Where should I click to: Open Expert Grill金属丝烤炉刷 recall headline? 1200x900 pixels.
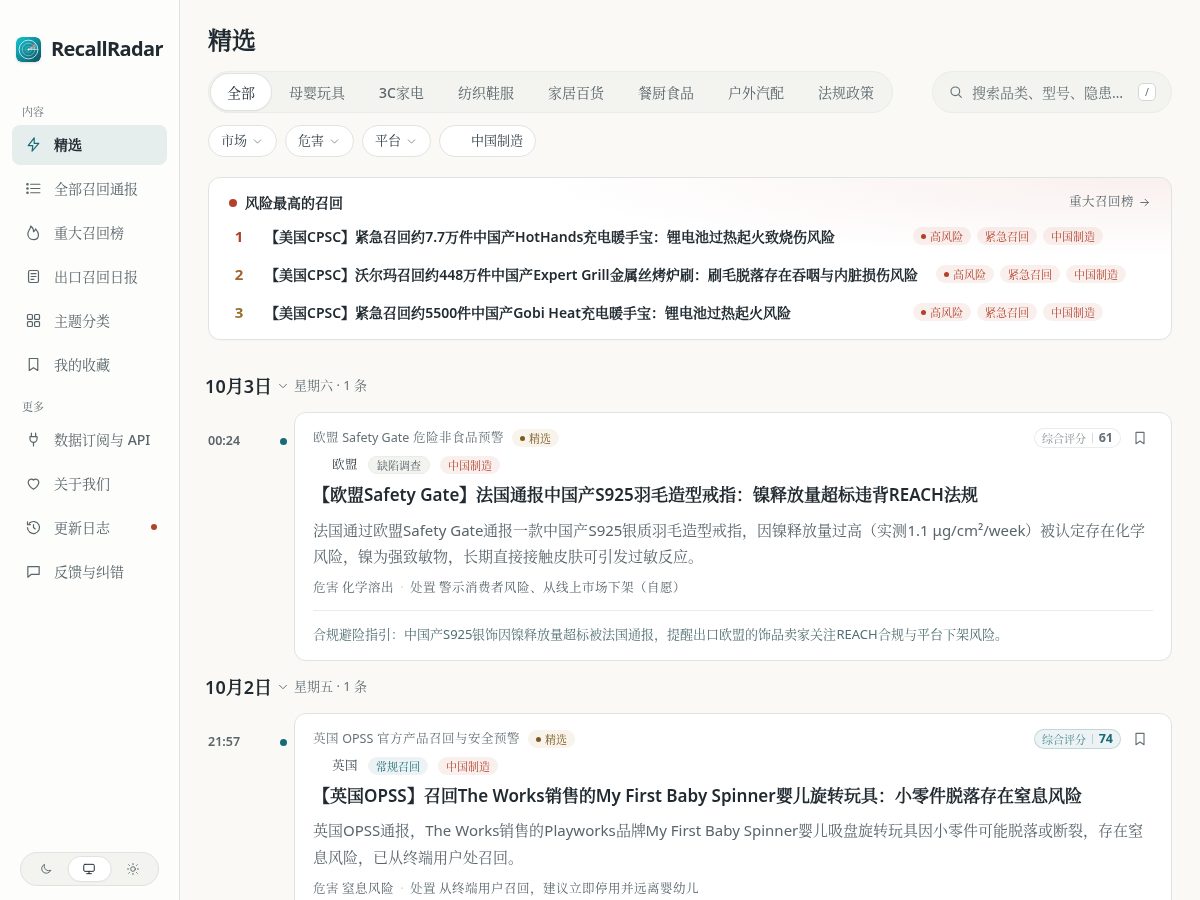[x=591, y=275]
